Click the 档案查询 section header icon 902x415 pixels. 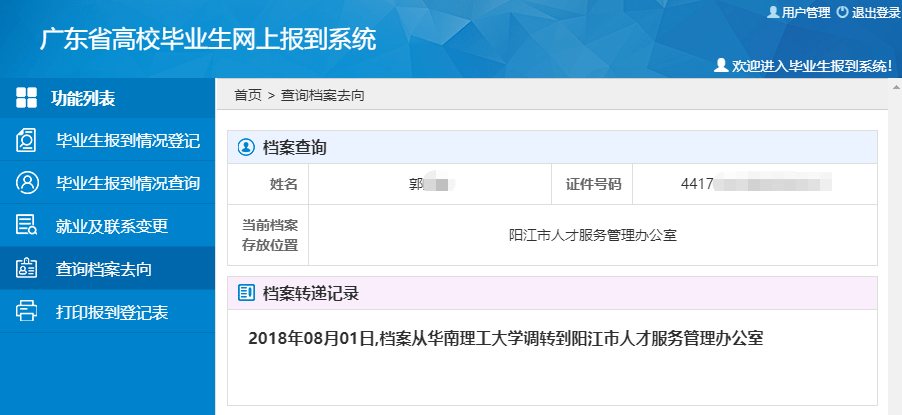tap(245, 147)
